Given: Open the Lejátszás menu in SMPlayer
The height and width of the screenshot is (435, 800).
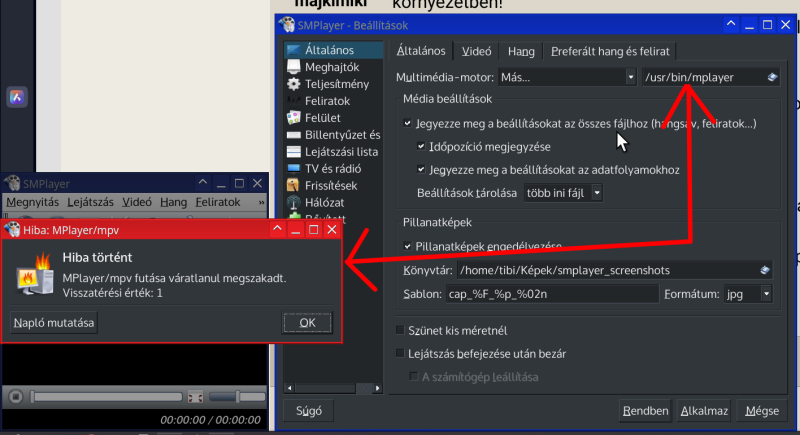Looking at the screenshot, I should coord(90,202).
